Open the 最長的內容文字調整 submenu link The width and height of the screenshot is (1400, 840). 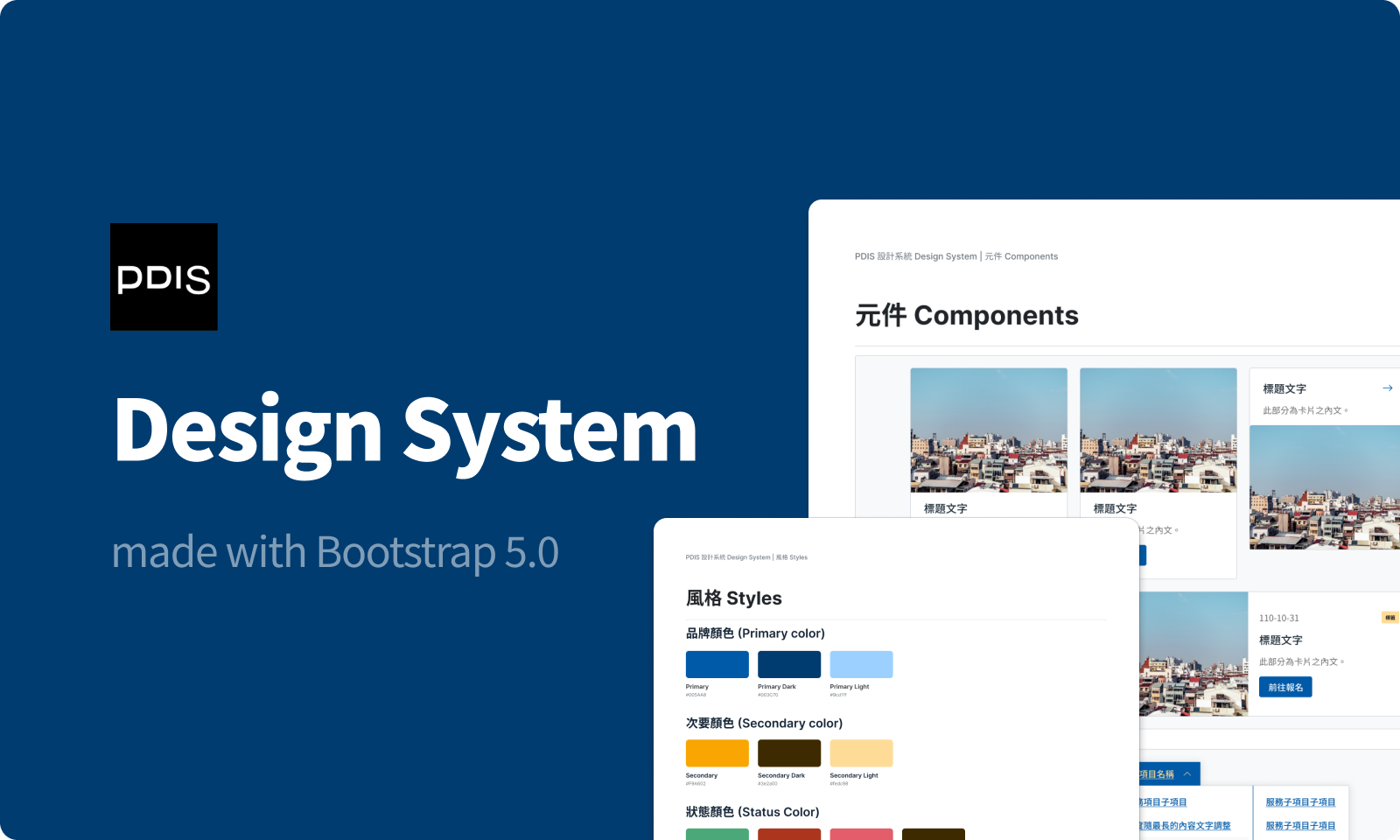1186,825
